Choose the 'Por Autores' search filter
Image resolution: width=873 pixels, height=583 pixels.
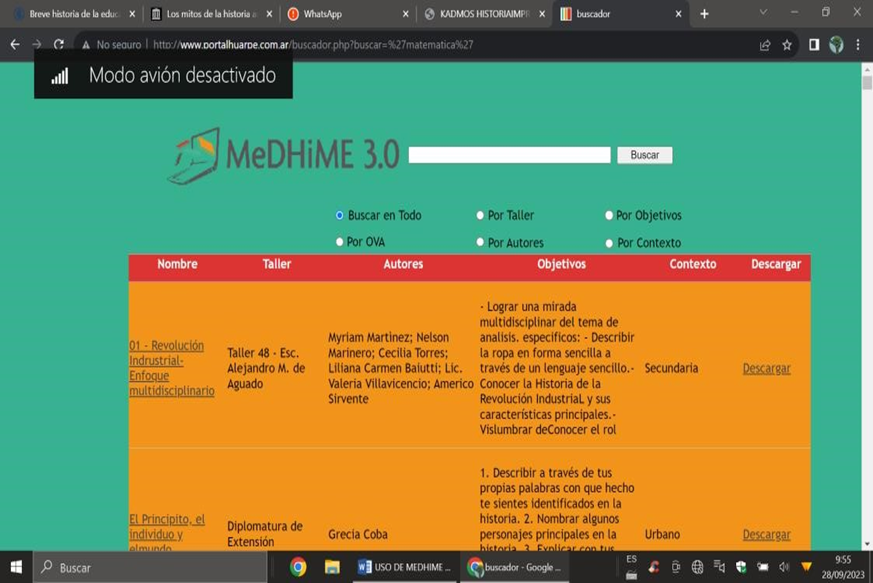tap(480, 242)
